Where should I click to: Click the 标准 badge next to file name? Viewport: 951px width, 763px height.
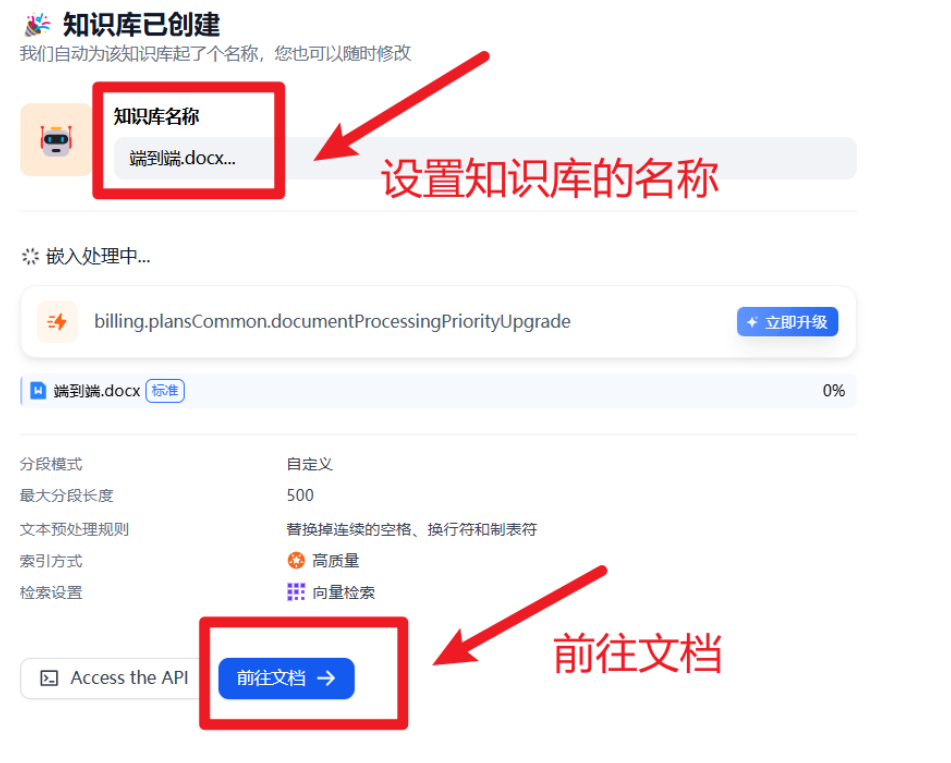[x=165, y=391]
